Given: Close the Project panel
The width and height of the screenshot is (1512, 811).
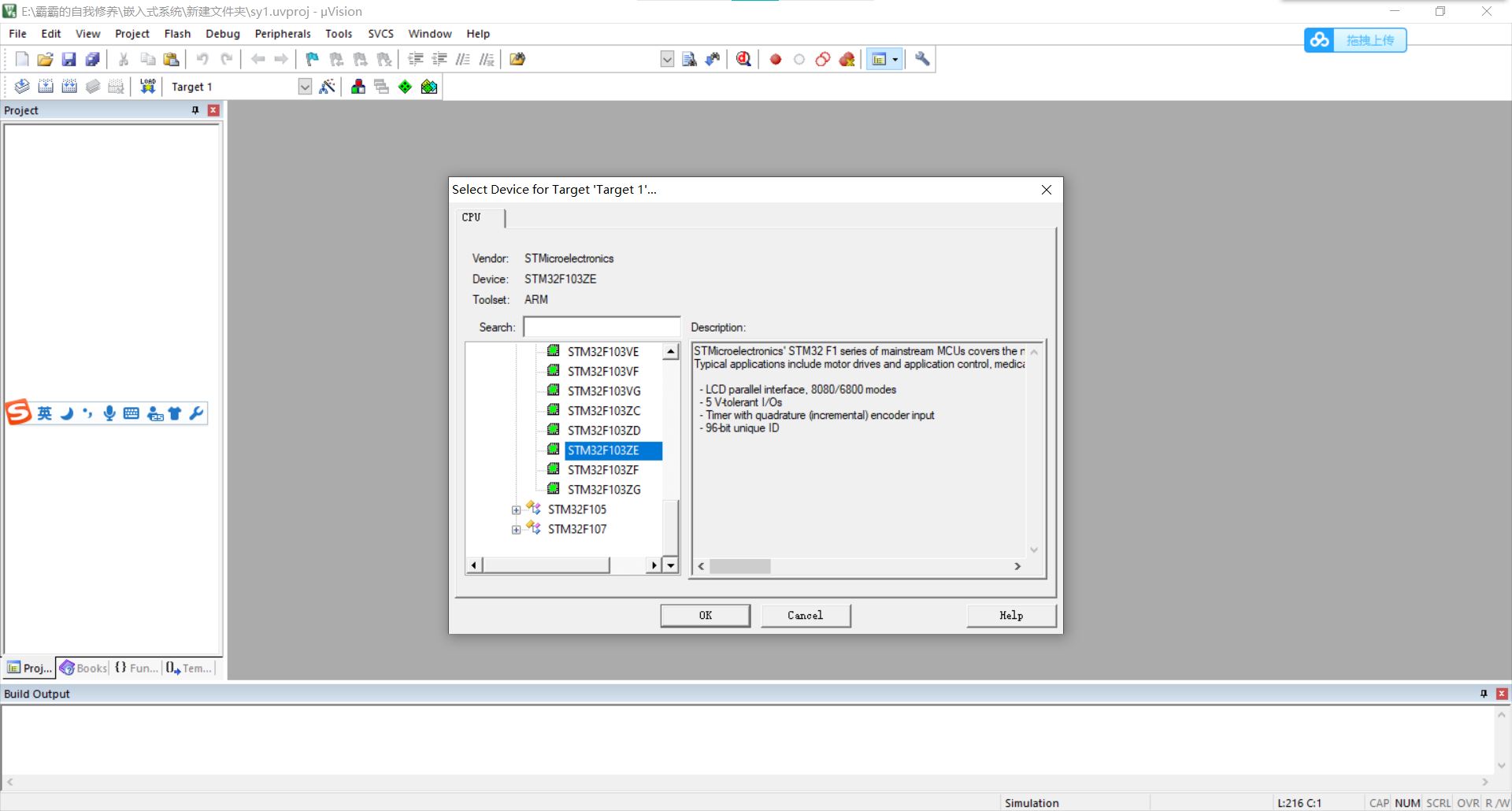Looking at the screenshot, I should 213,110.
